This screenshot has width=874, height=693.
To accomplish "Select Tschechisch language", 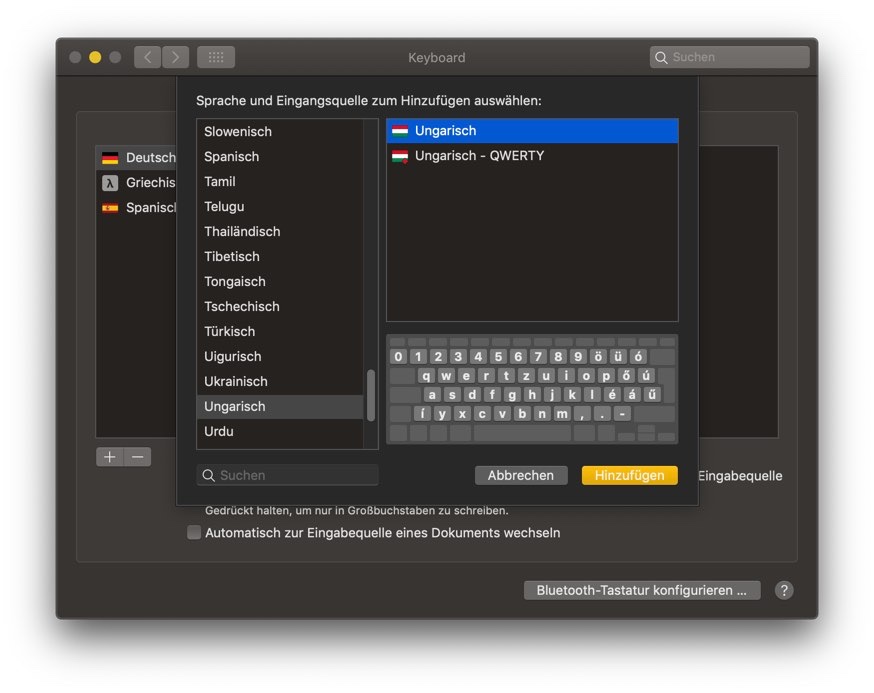I will tap(280, 307).
